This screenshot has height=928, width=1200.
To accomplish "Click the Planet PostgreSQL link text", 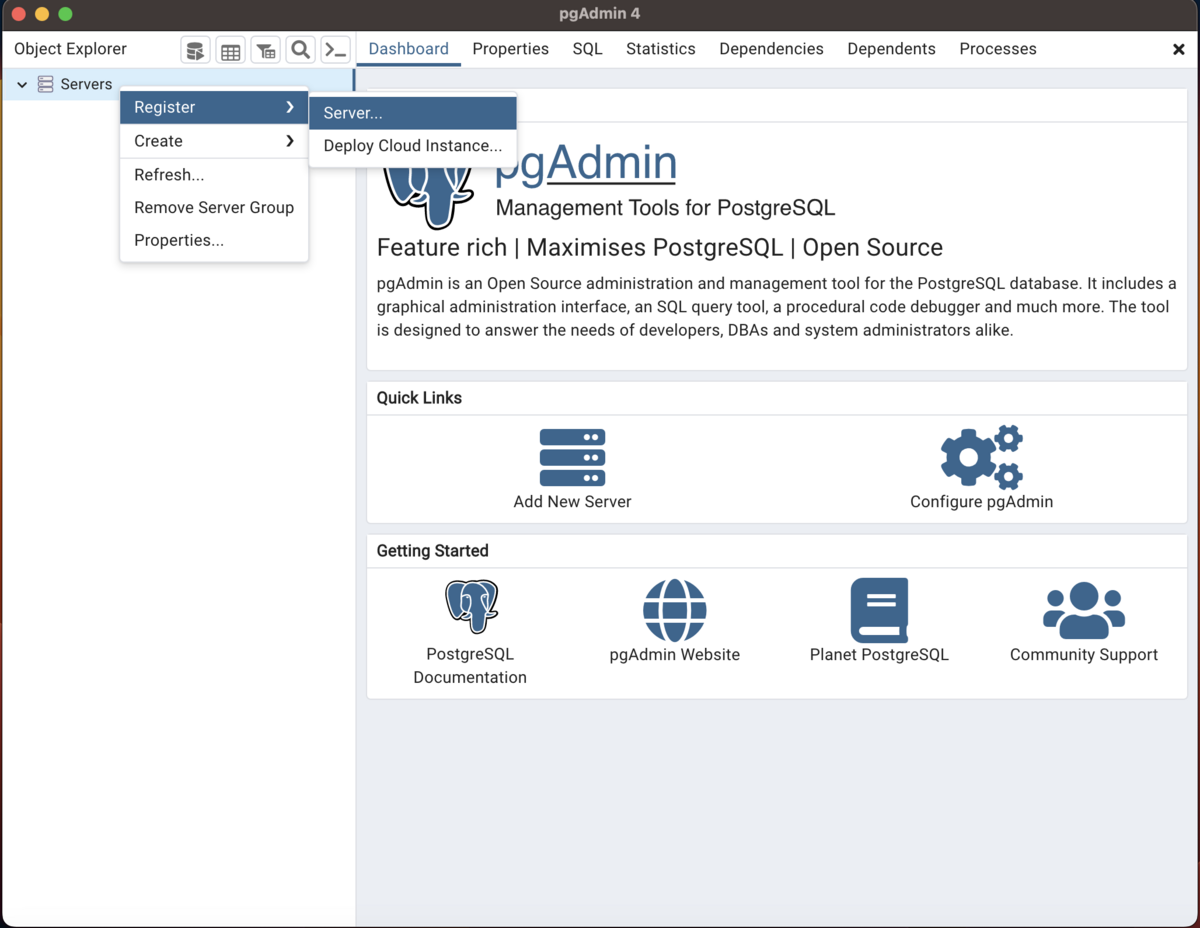I will [x=879, y=655].
